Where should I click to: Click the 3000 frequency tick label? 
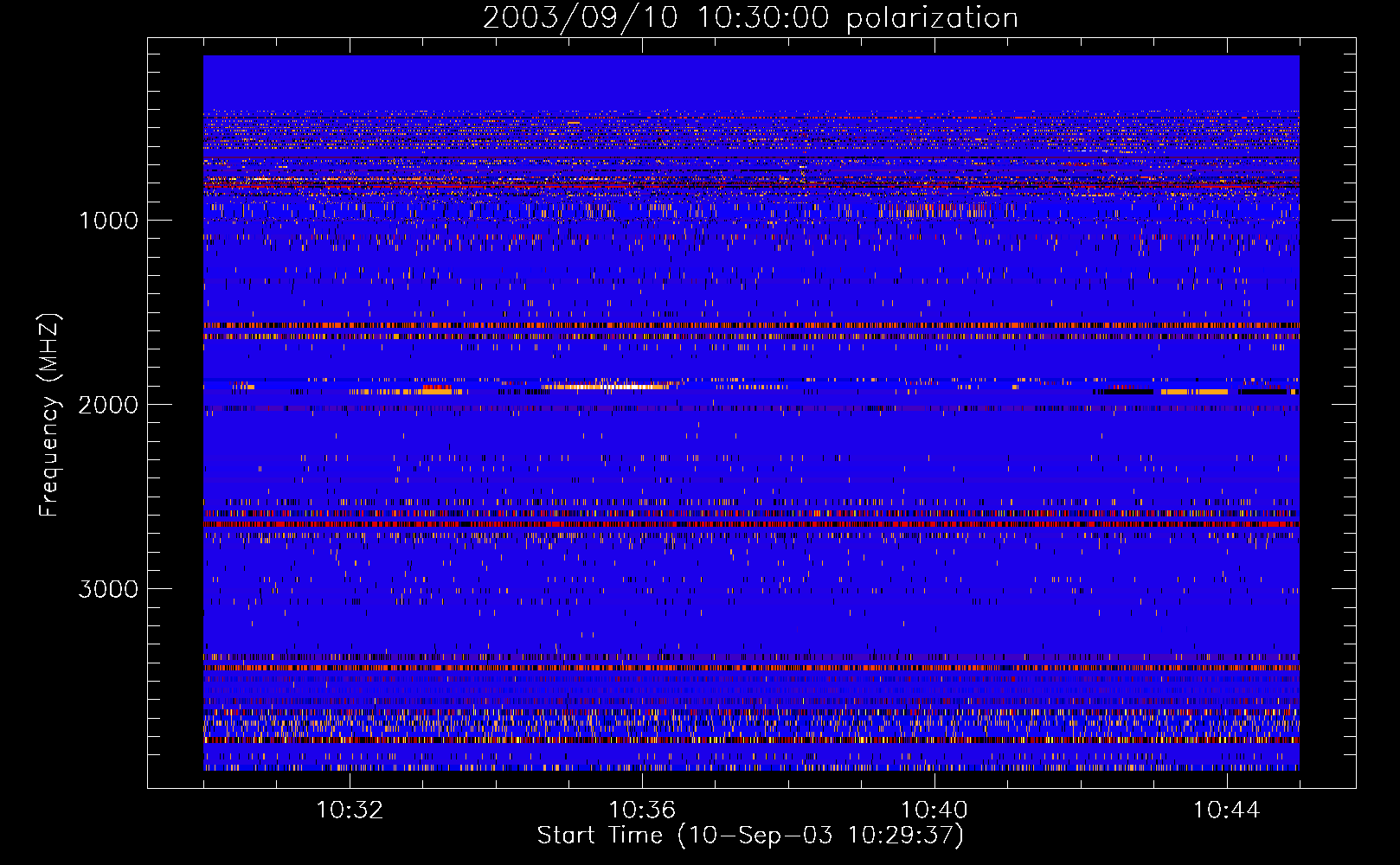pyautogui.click(x=108, y=589)
